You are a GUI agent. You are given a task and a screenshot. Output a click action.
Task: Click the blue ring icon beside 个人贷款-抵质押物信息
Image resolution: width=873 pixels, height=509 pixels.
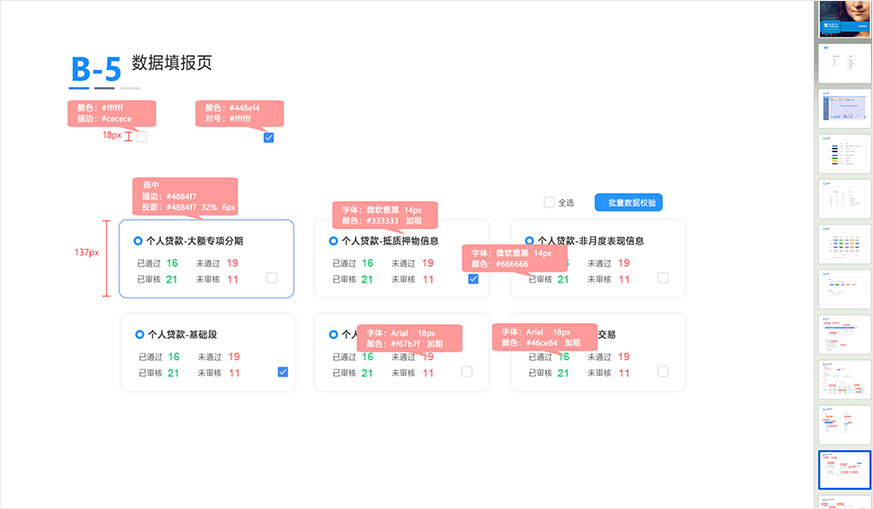coord(333,241)
